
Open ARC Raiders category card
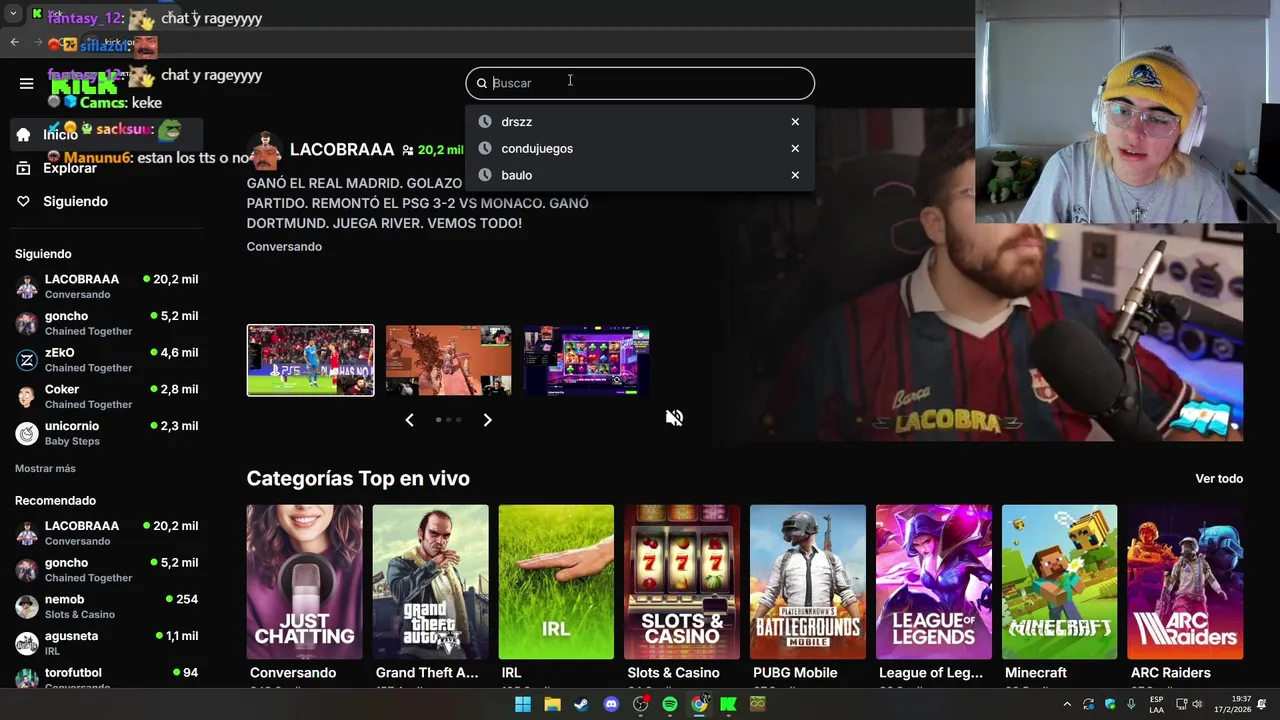pyautogui.click(x=1186, y=582)
